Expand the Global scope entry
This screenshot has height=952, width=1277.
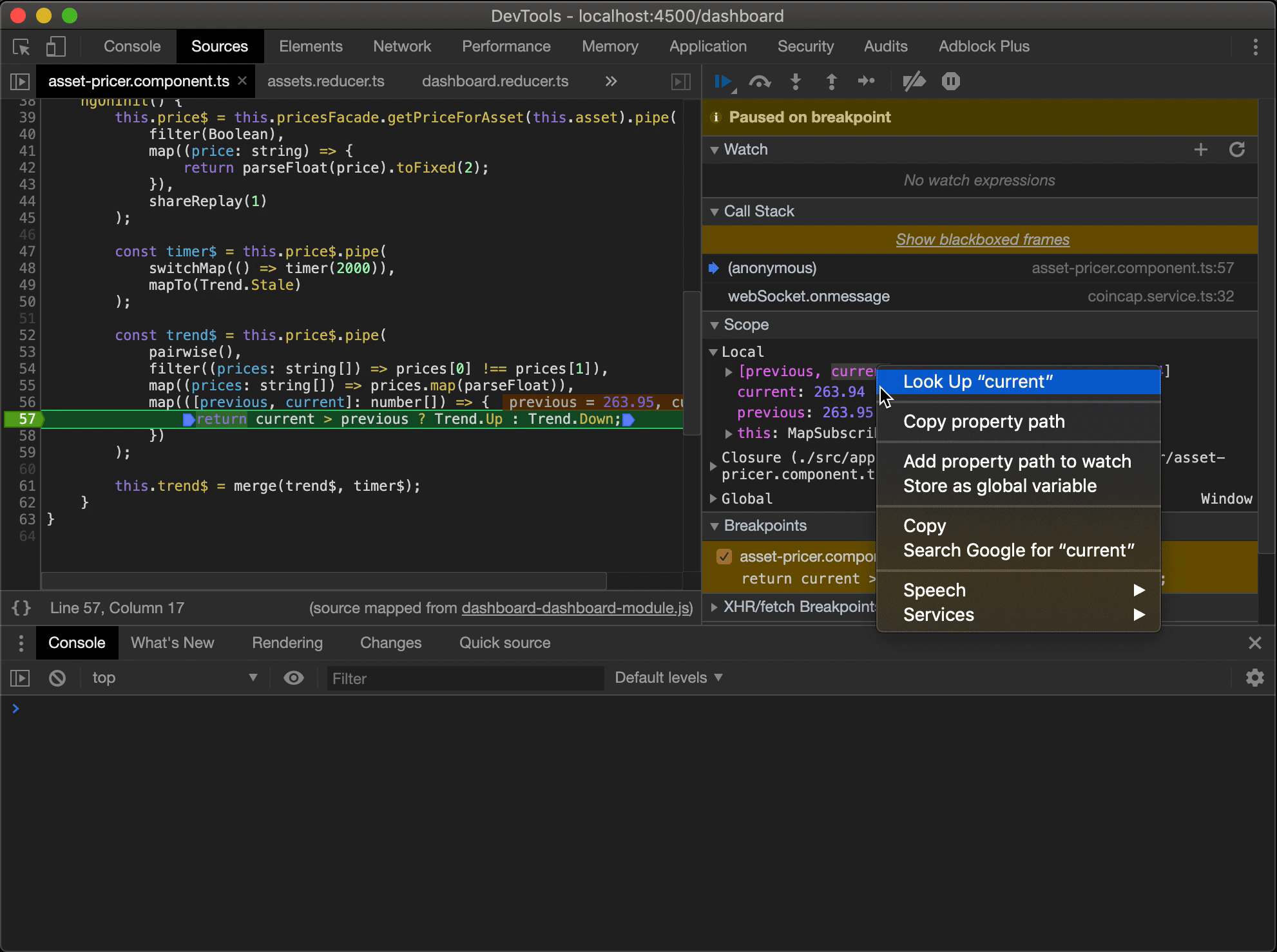(x=713, y=499)
